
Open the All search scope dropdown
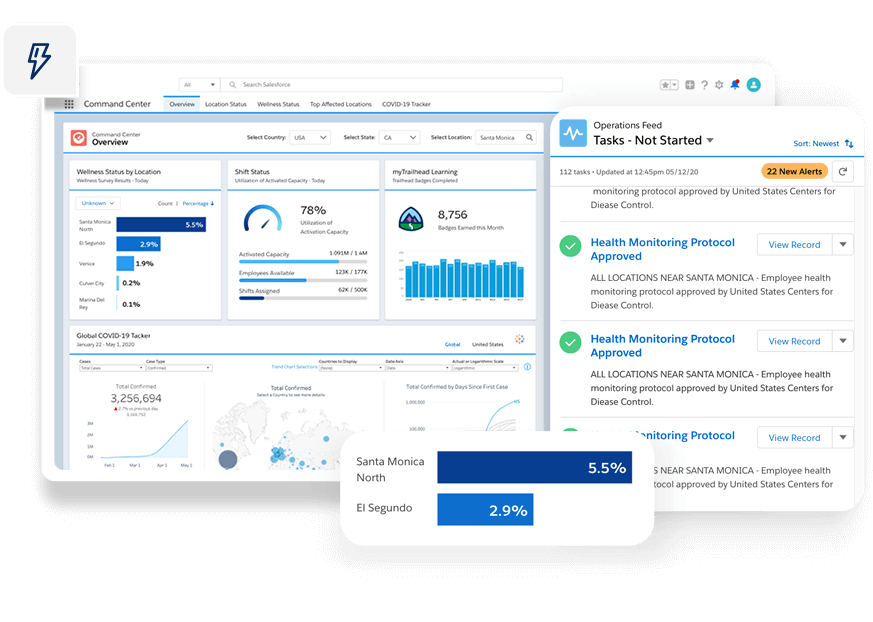[x=199, y=85]
